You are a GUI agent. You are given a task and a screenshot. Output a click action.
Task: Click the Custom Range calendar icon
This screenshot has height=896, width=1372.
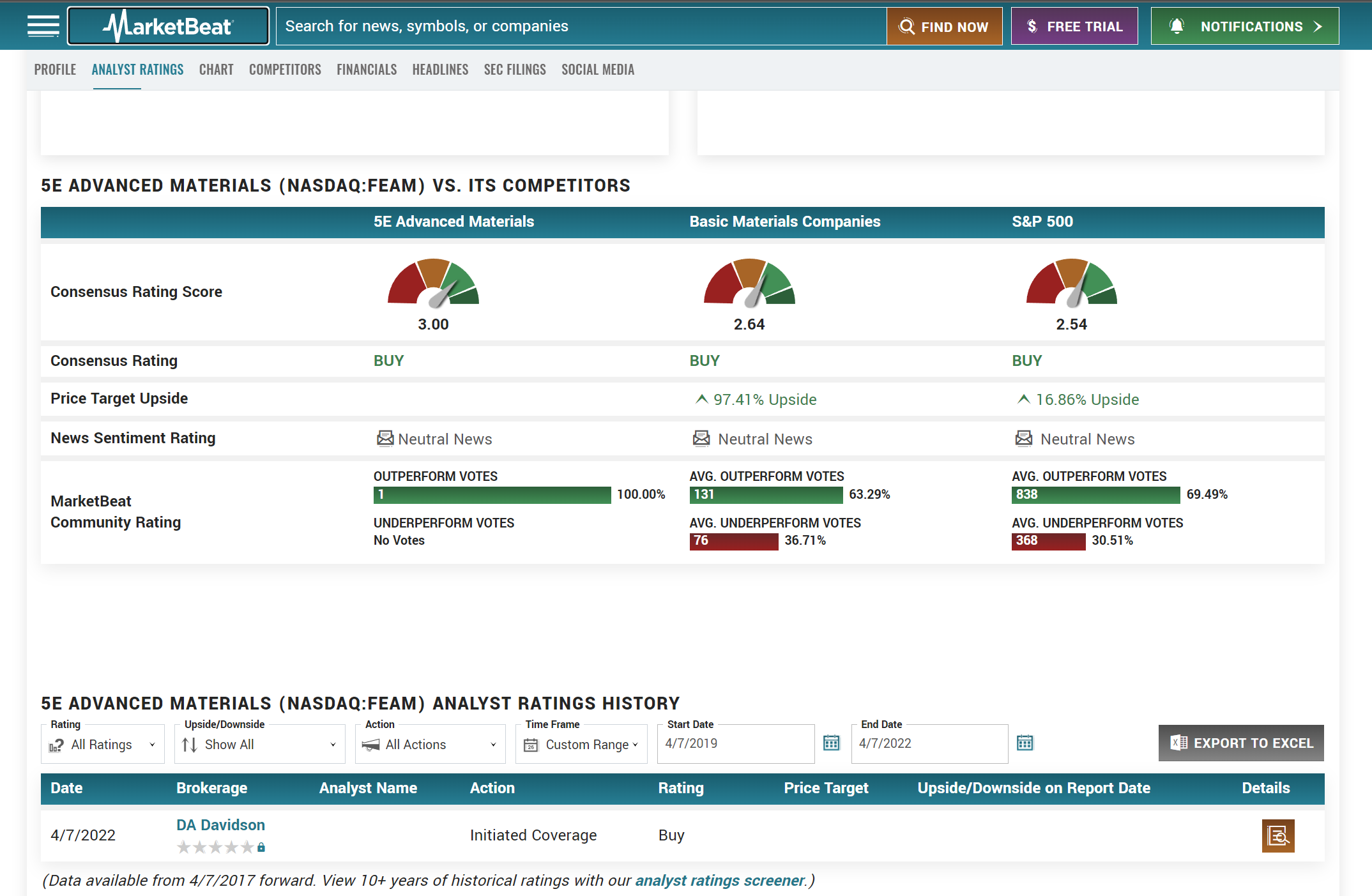tap(531, 745)
